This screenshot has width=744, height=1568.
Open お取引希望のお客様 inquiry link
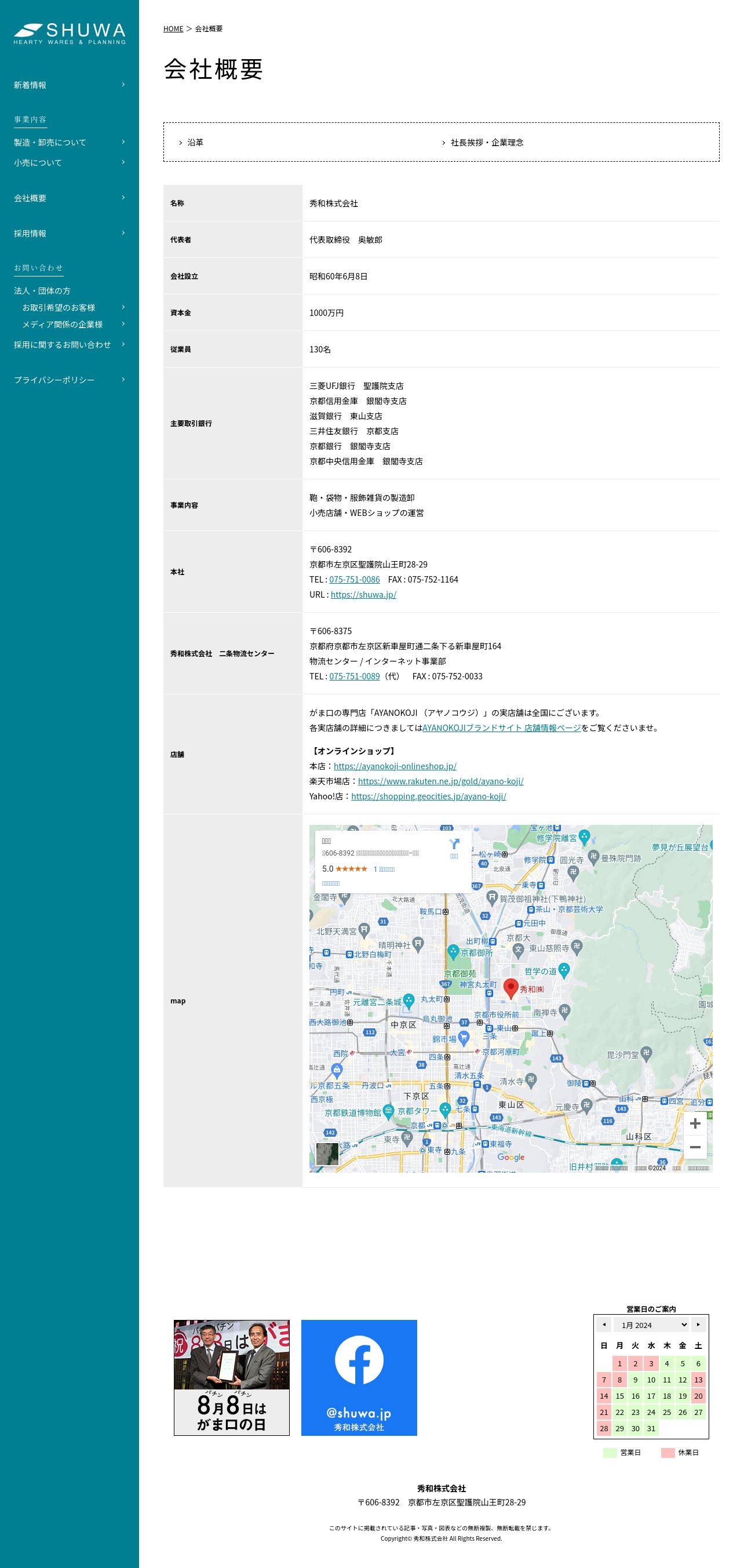[x=74, y=307]
